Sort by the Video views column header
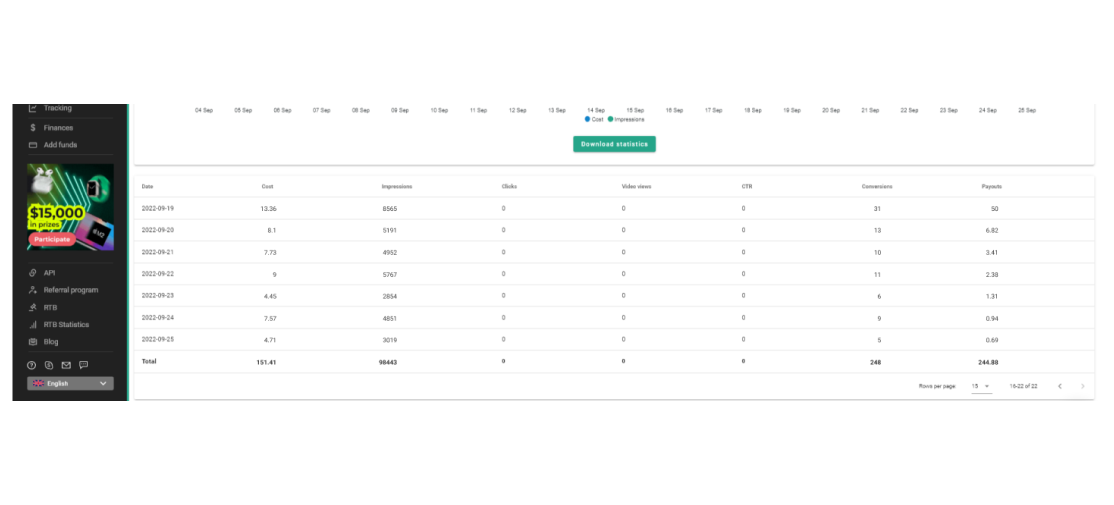1114x505 pixels. click(636, 187)
